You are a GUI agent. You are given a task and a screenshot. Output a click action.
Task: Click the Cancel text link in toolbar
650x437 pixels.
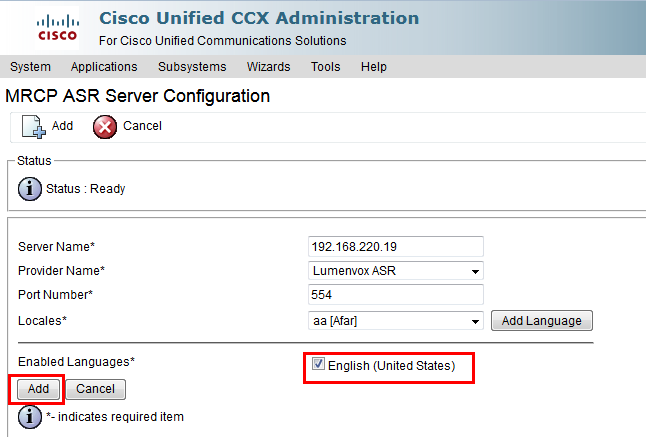click(x=142, y=126)
